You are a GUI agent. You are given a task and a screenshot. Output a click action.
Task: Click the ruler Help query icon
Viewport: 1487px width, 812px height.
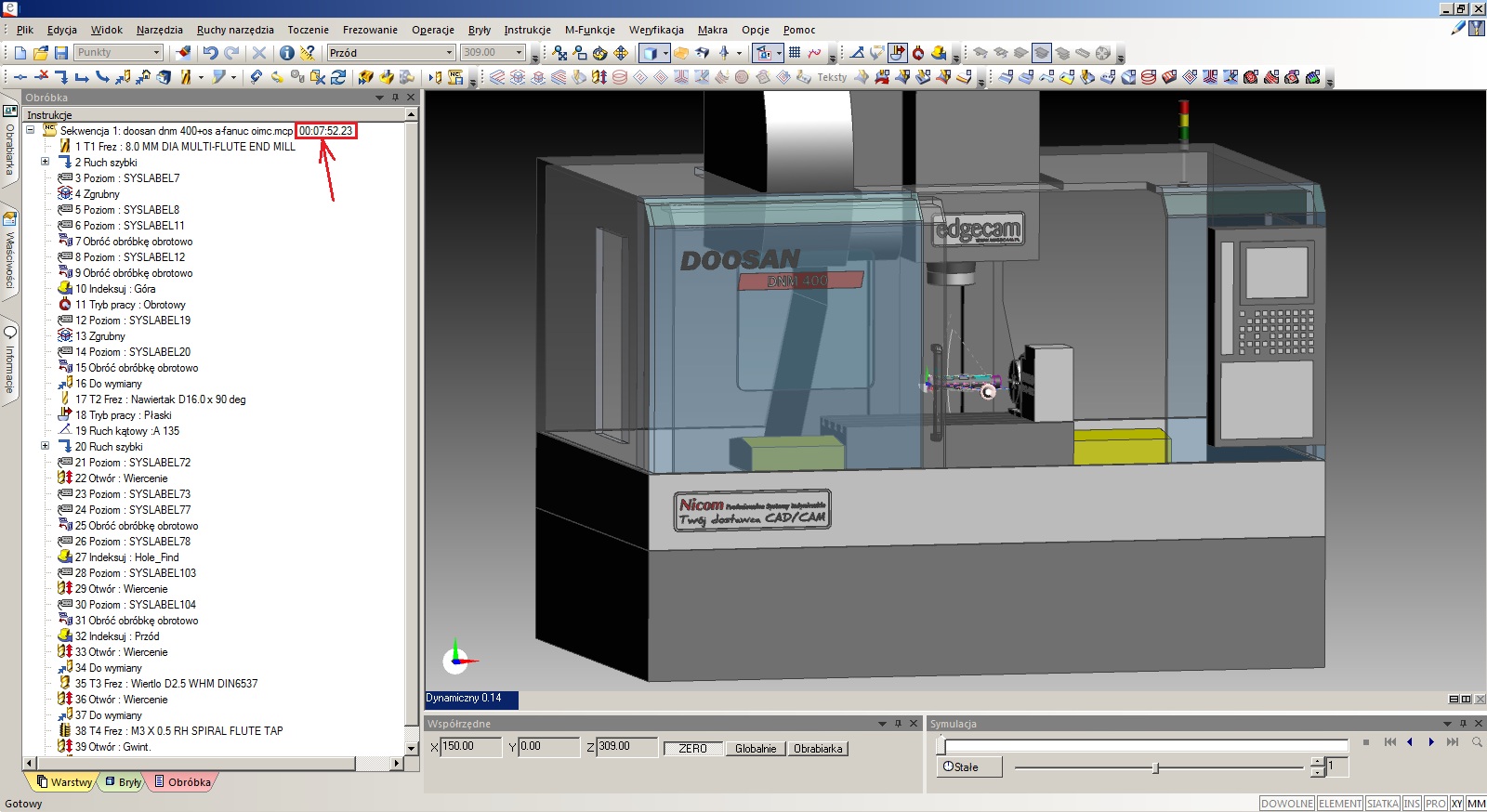pos(308,53)
